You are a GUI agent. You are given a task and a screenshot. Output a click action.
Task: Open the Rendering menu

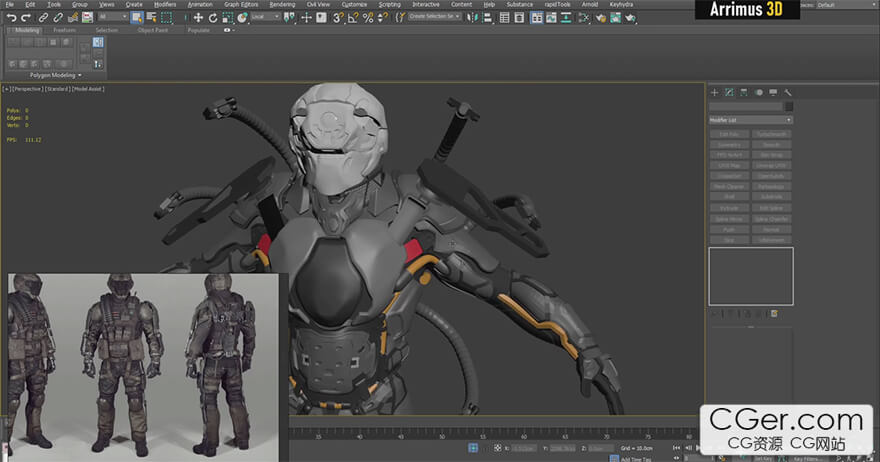point(282,4)
